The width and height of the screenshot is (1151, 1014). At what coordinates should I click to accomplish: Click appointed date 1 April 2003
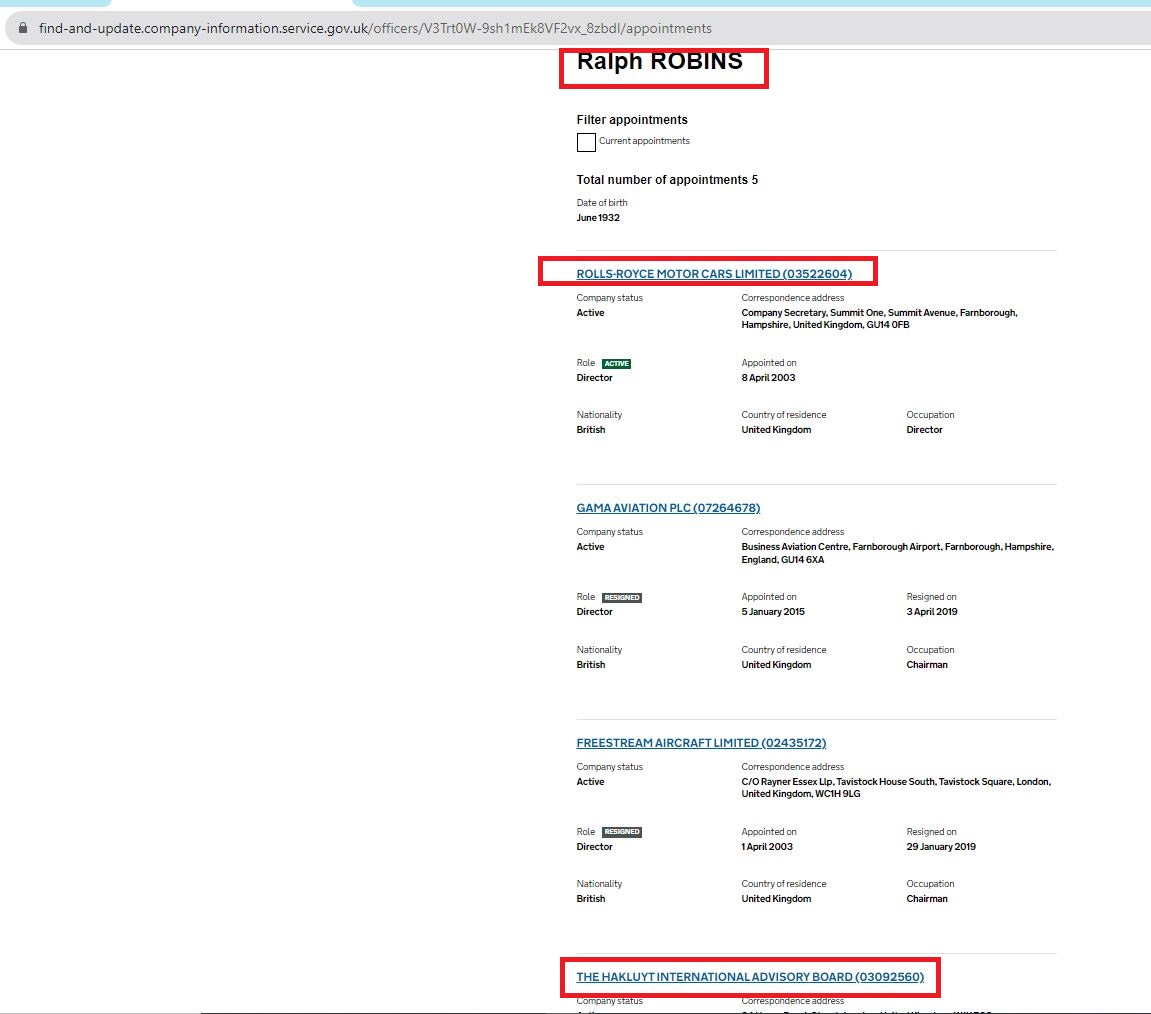(x=766, y=847)
